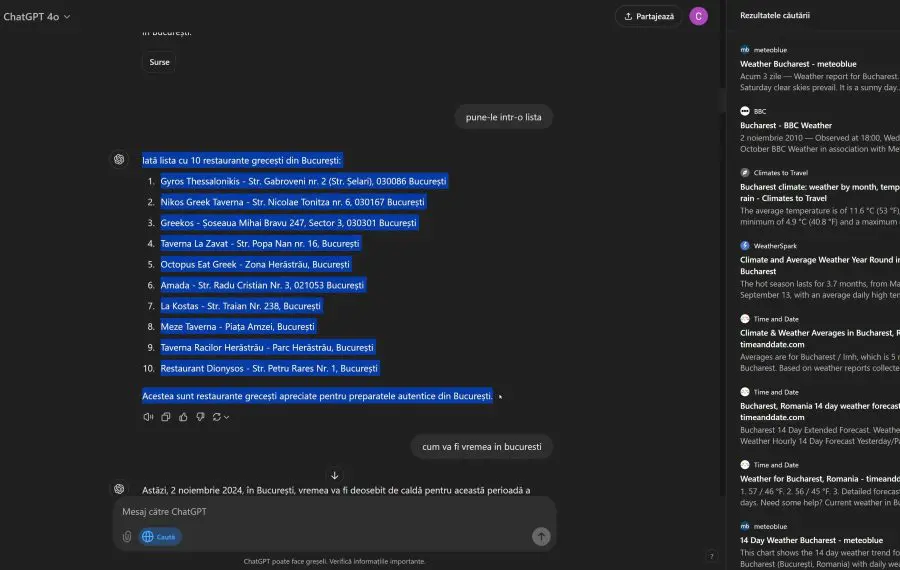The width and height of the screenshot is (900, 570).
Task: Click the WeatherSpark source icon
Action: 744,246
